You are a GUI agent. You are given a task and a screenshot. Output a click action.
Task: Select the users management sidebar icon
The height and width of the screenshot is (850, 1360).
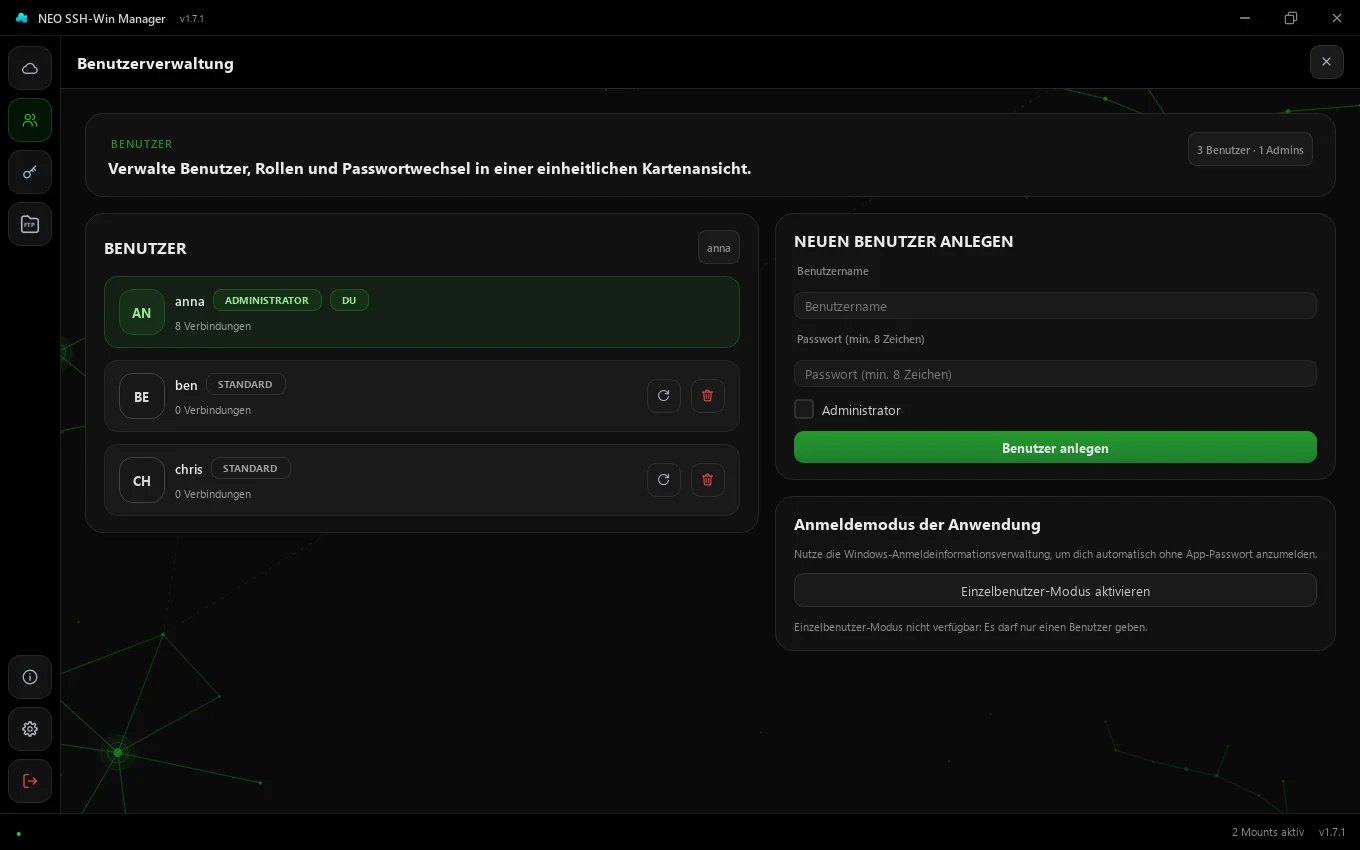[30, 120]
